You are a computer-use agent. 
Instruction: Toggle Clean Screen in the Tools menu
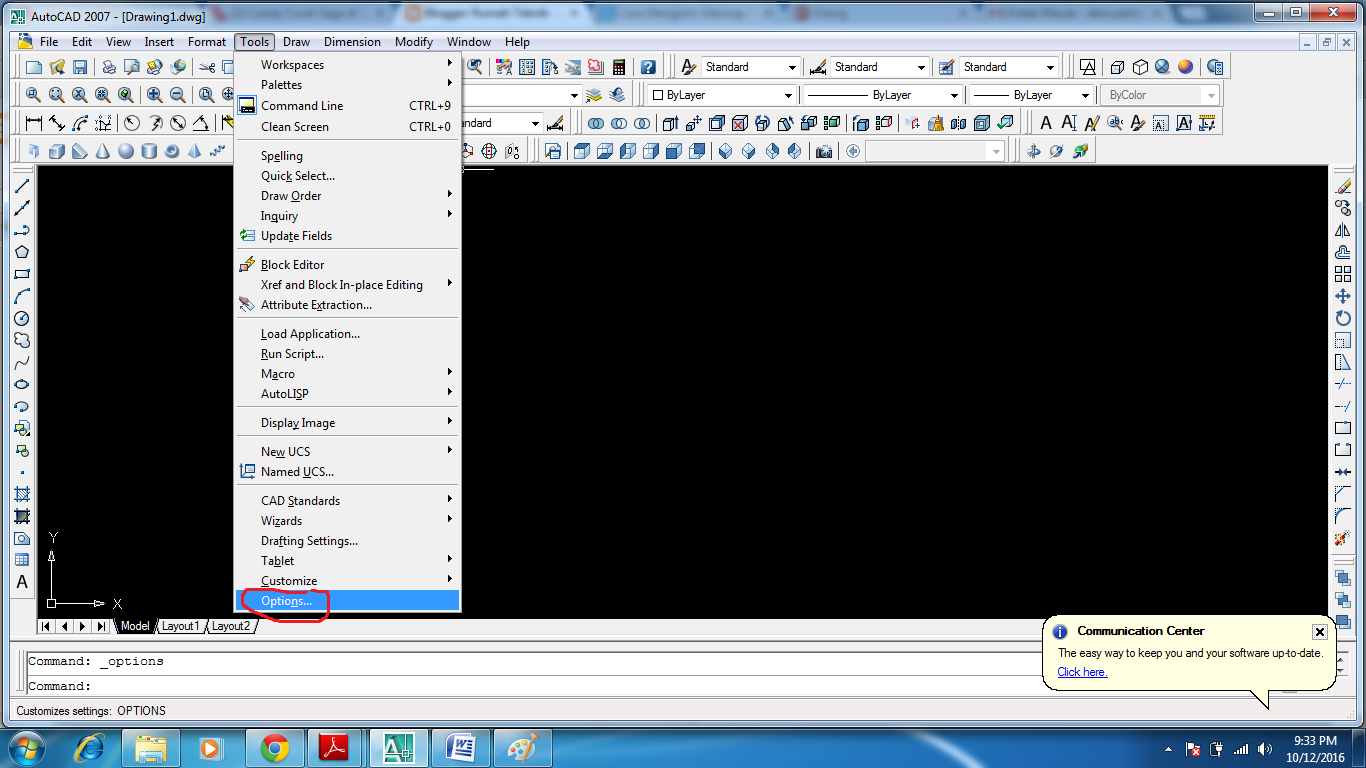tap(346, 127)
